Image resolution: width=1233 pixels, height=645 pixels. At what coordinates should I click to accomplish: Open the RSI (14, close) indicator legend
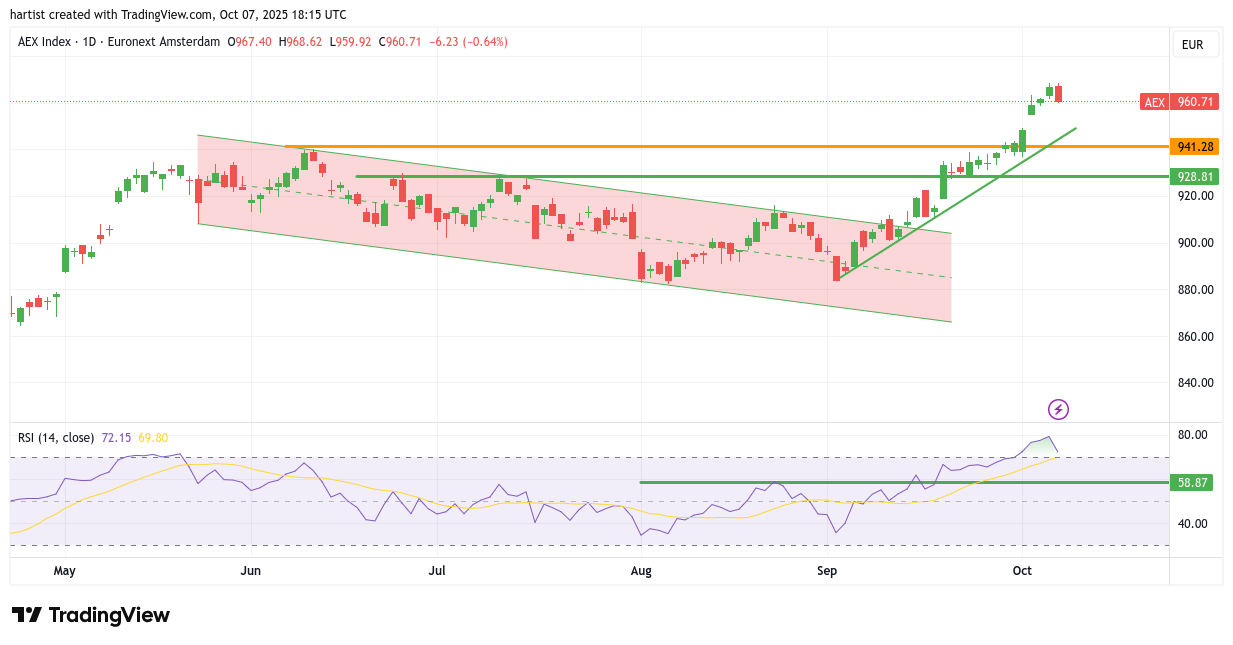tap(56, 438)
